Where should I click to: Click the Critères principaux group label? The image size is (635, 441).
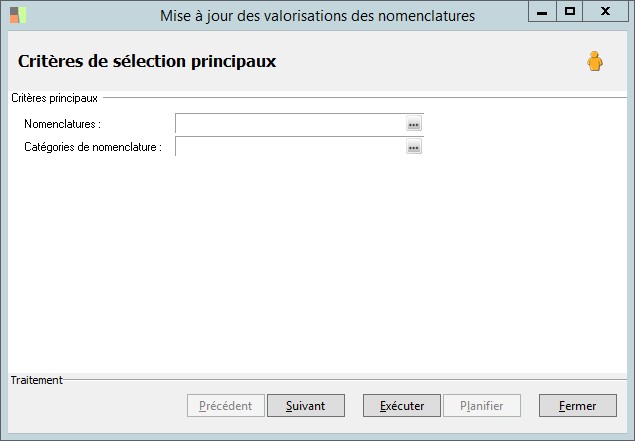point(54,98)
